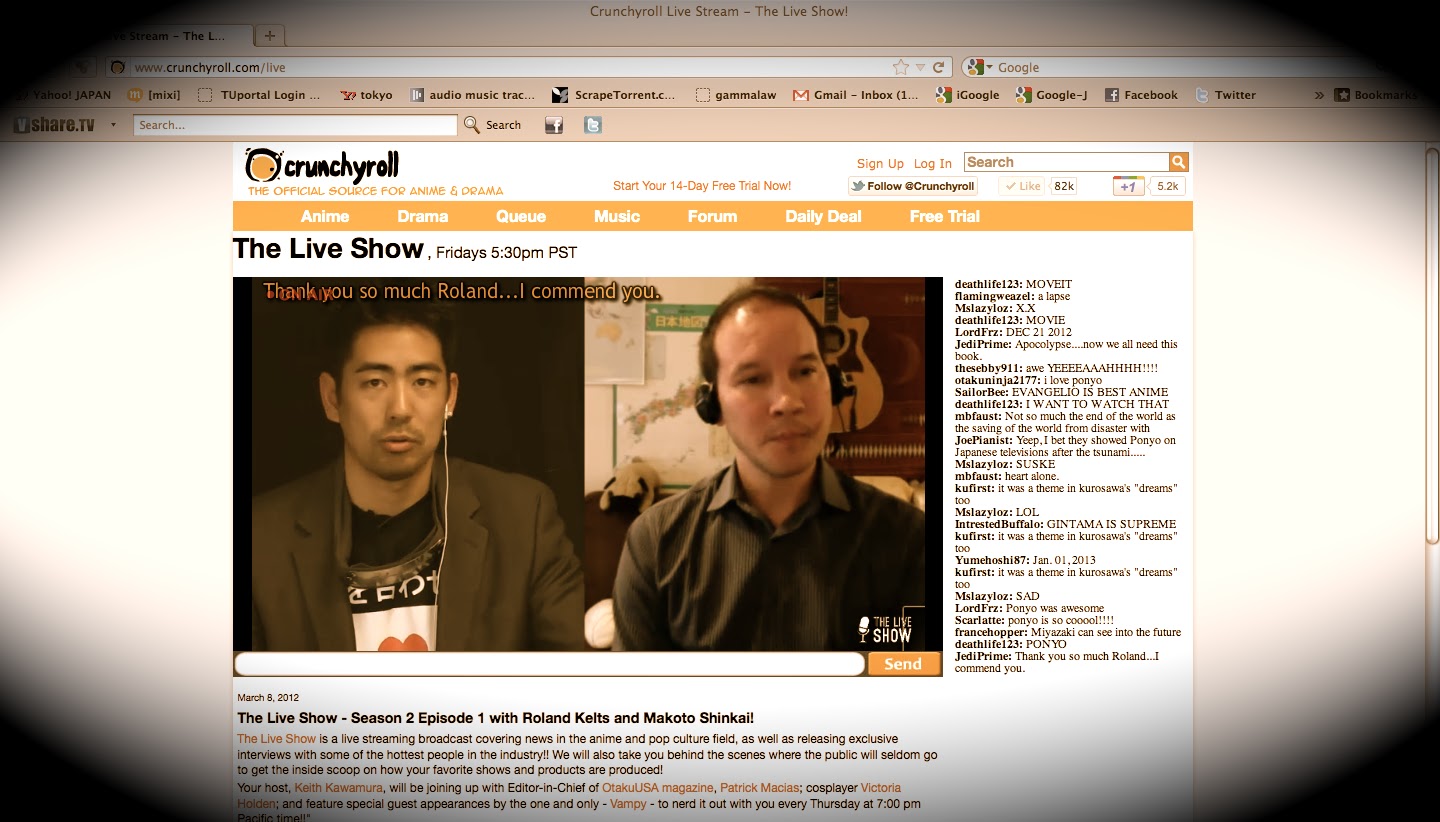Open the Anime menu
This screenshot has width=1440, height=822.
[x=325, y=216]
